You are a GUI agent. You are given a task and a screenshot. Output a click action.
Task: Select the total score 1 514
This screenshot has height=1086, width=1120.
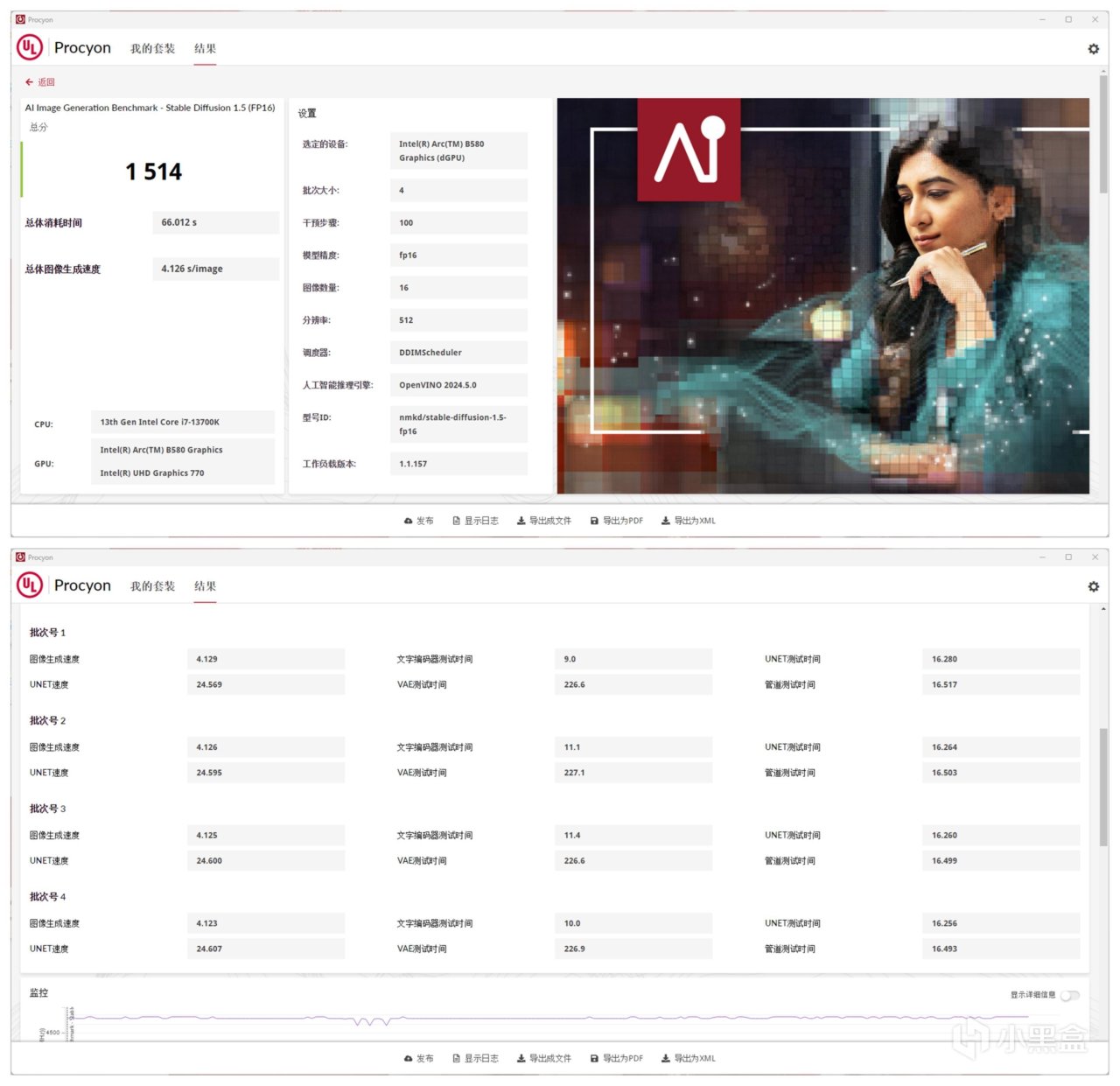pos(153,172)
